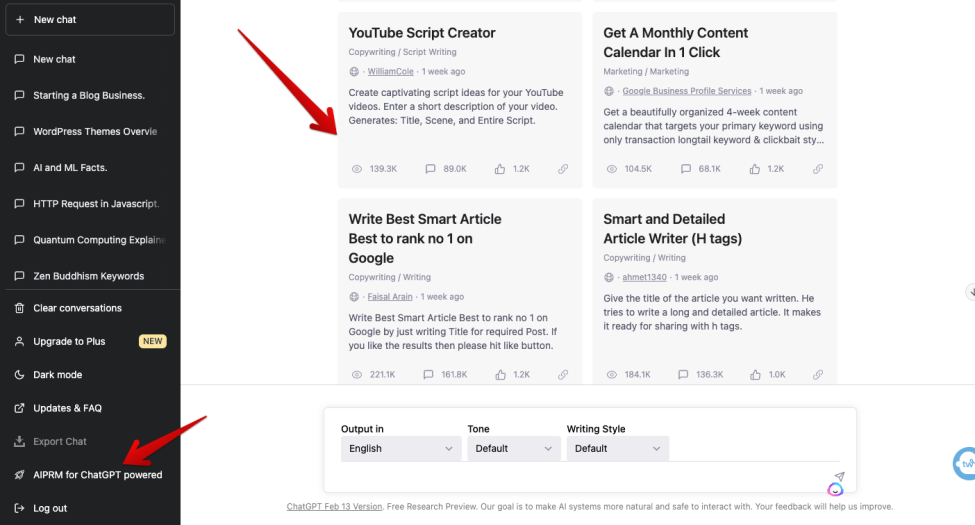
Task: Copy link icon on Smart and Detailed Article Writer
Action: pos(818,375)
